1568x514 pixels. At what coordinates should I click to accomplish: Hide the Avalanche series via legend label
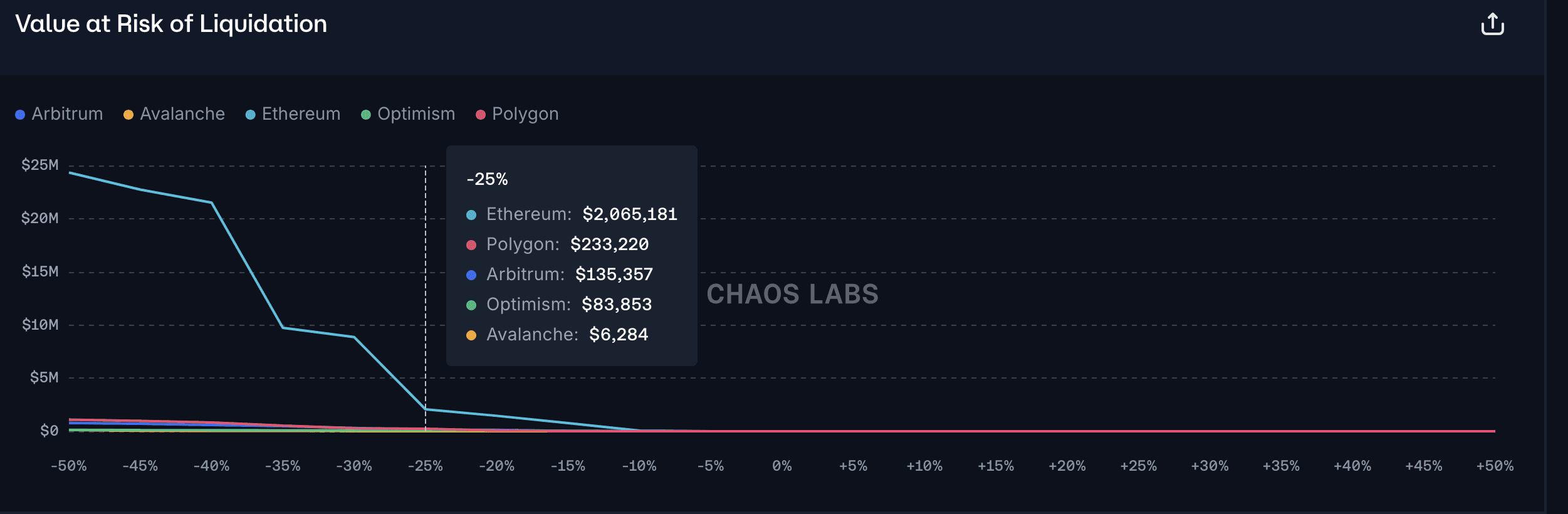[182, 114]
